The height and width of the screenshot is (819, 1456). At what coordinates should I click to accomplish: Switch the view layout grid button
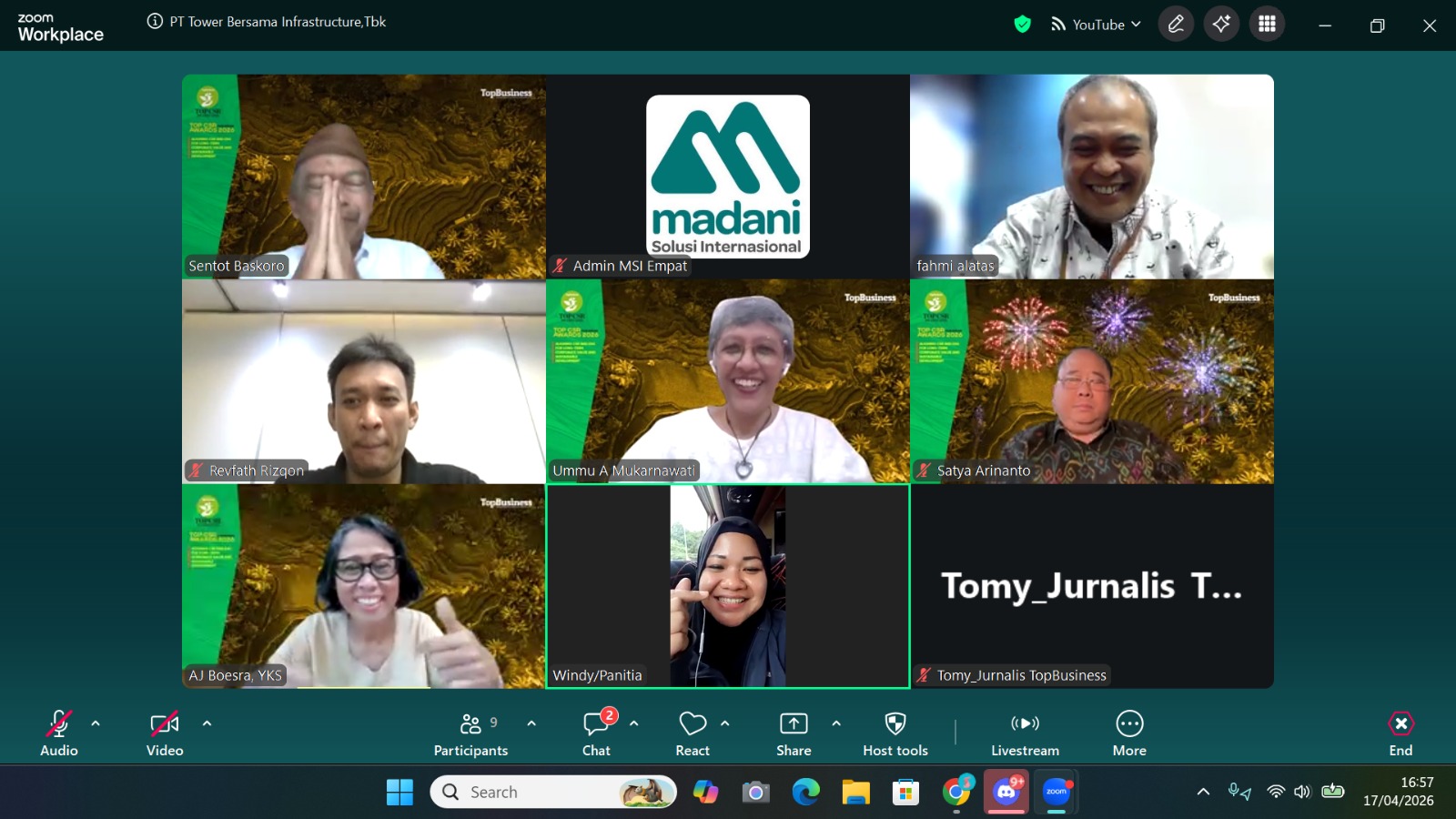click(1267, 25)
